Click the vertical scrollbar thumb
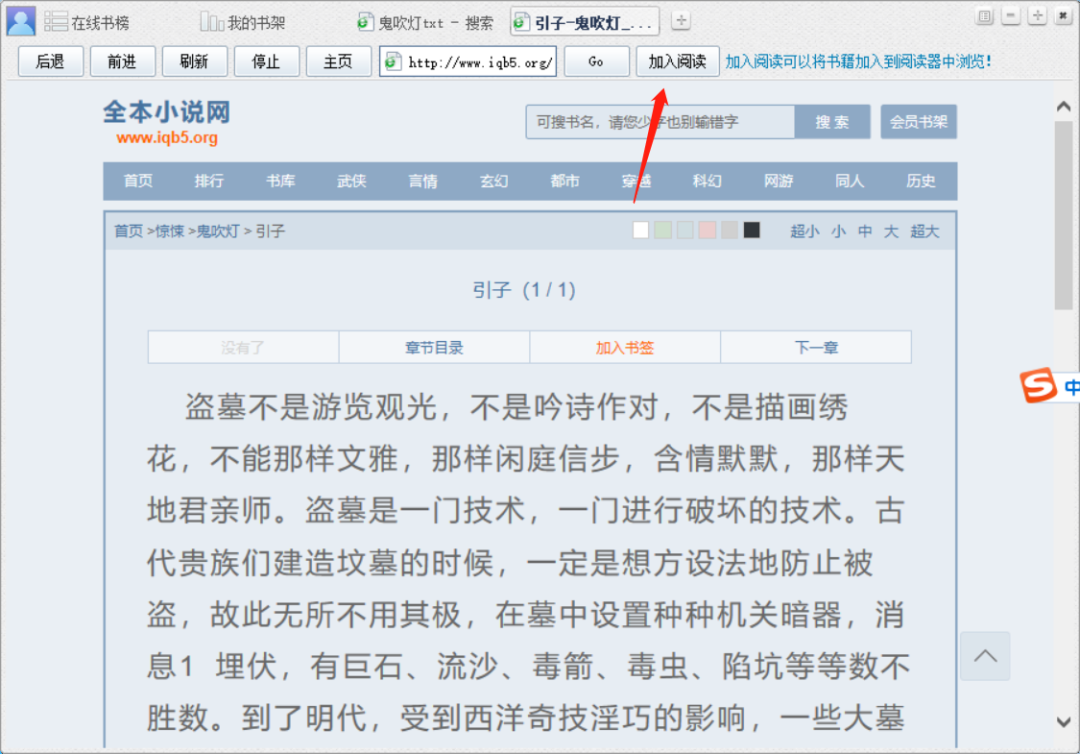The width and height of the screenshot is (1080, 754). (x=1063, y=216)
